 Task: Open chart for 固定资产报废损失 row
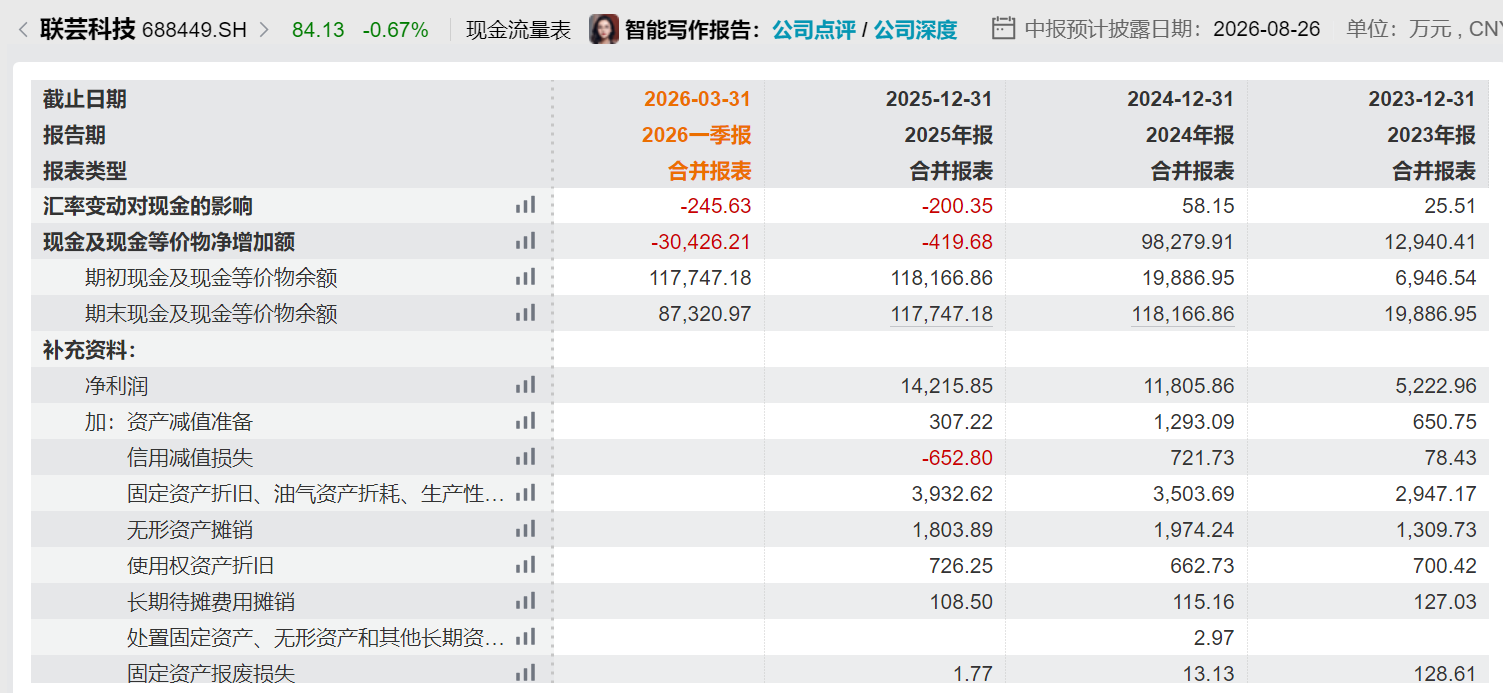pyautogui.click(x=525, y=673)
